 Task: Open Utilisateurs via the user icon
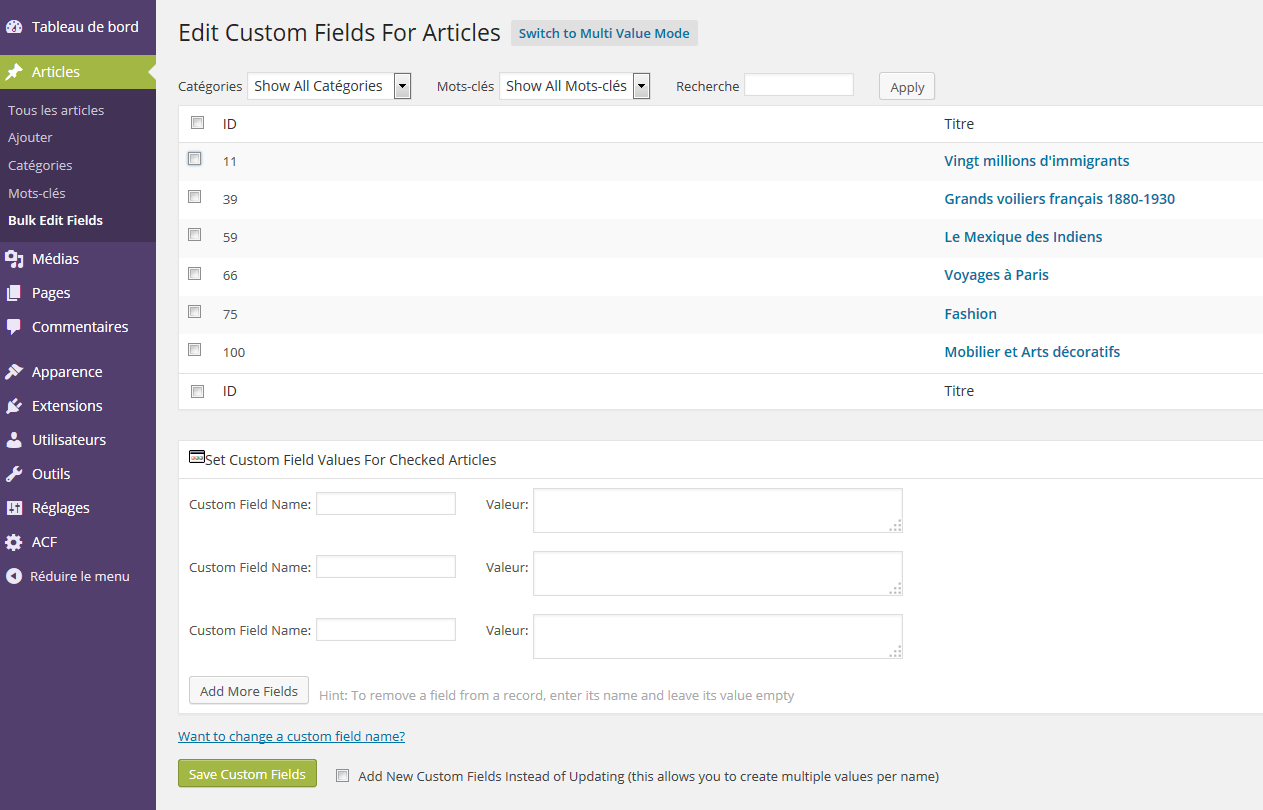14,440
